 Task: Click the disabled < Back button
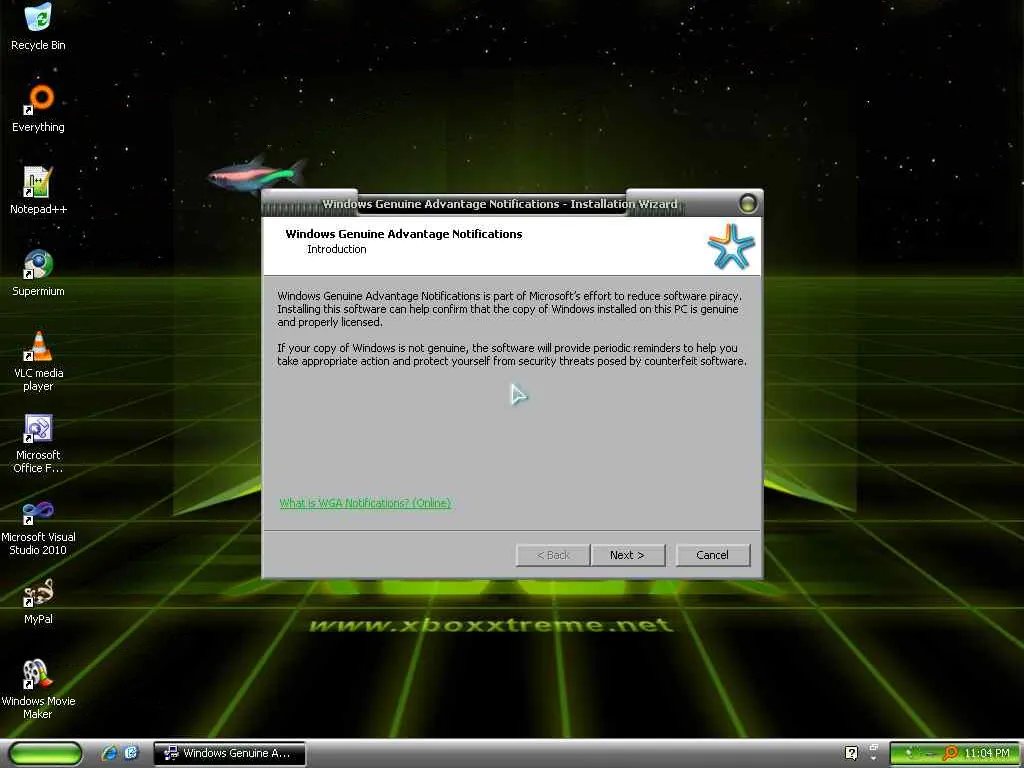552,555
